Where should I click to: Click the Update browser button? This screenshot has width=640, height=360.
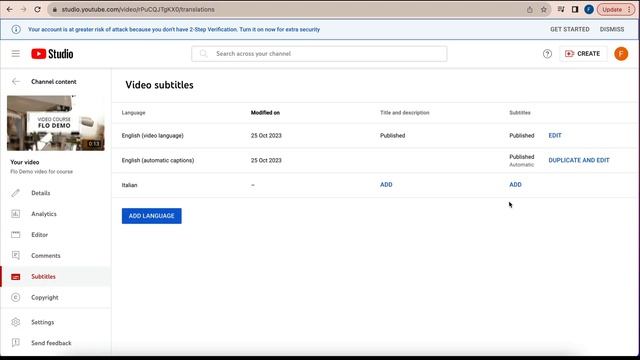click(616, 9)
